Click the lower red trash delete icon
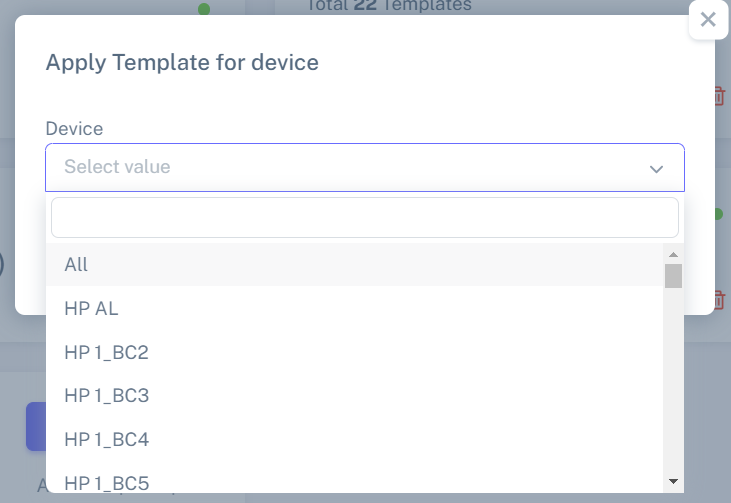 [720, 300]
